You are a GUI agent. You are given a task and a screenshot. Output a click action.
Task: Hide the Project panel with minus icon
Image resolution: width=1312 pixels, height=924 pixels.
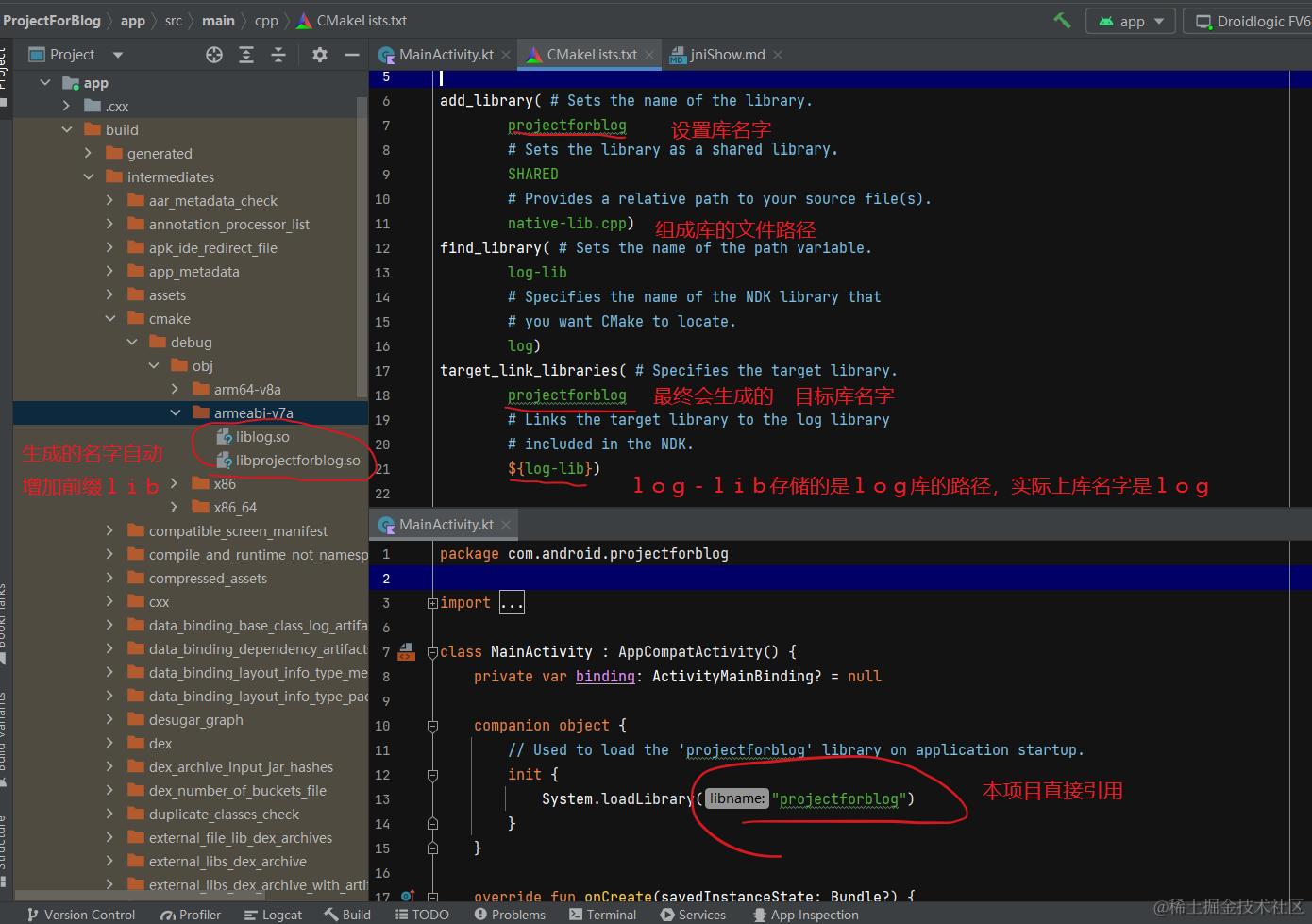tap(352, 55)
